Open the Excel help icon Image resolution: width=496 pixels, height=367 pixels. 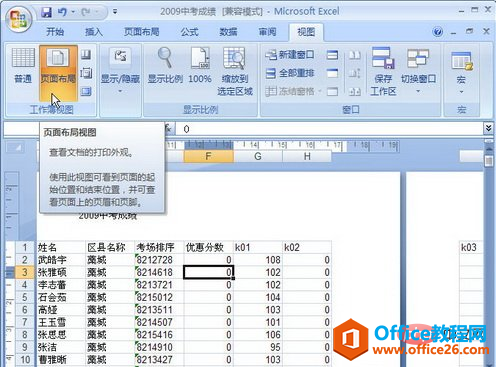tap(437, 32)
